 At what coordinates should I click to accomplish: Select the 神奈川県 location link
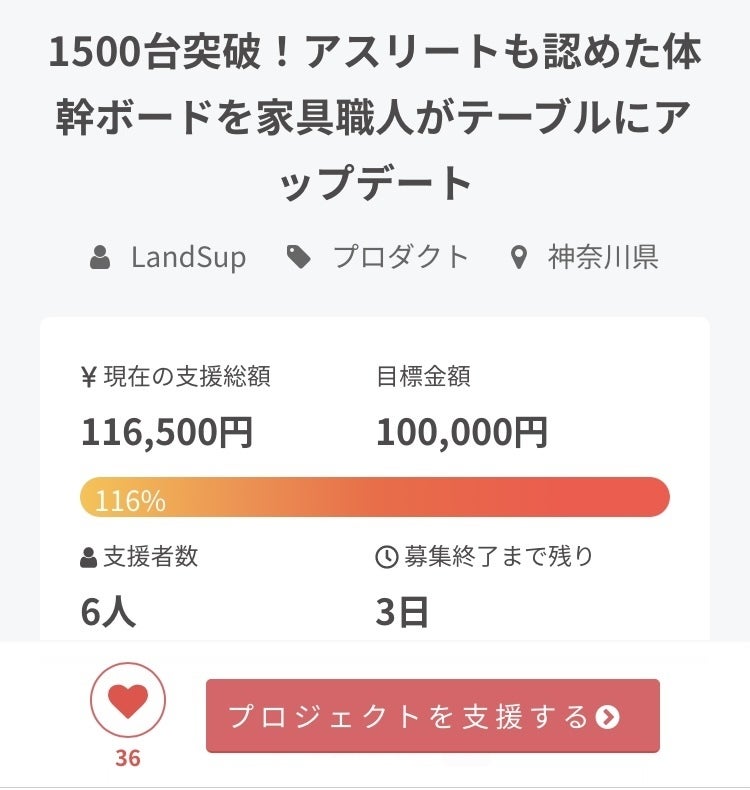click(602, 257)
